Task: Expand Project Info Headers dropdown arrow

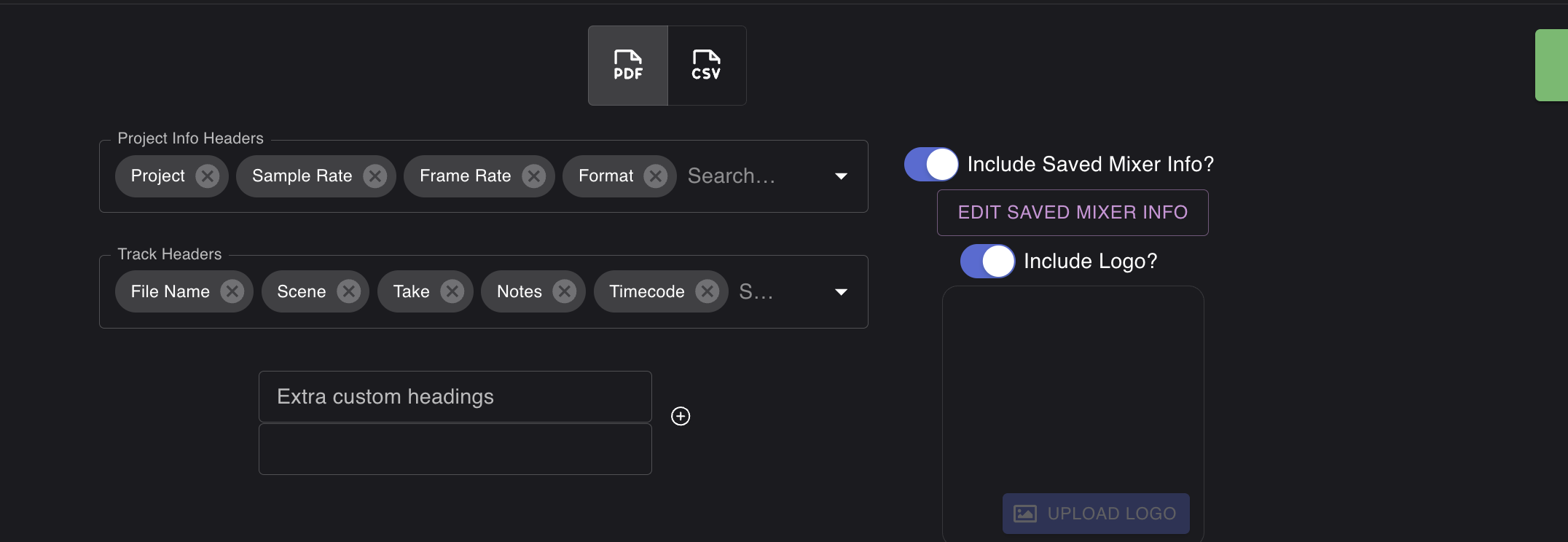Action: [x=841, y=176]
